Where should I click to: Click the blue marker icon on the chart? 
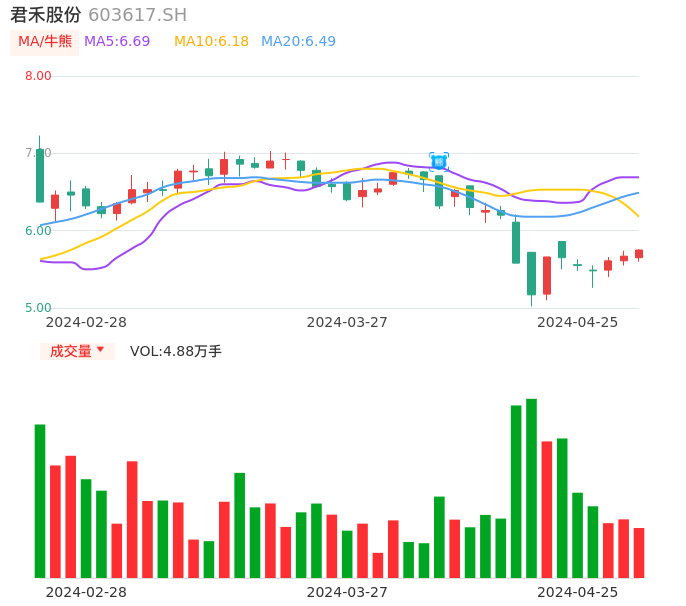(439, 161)
